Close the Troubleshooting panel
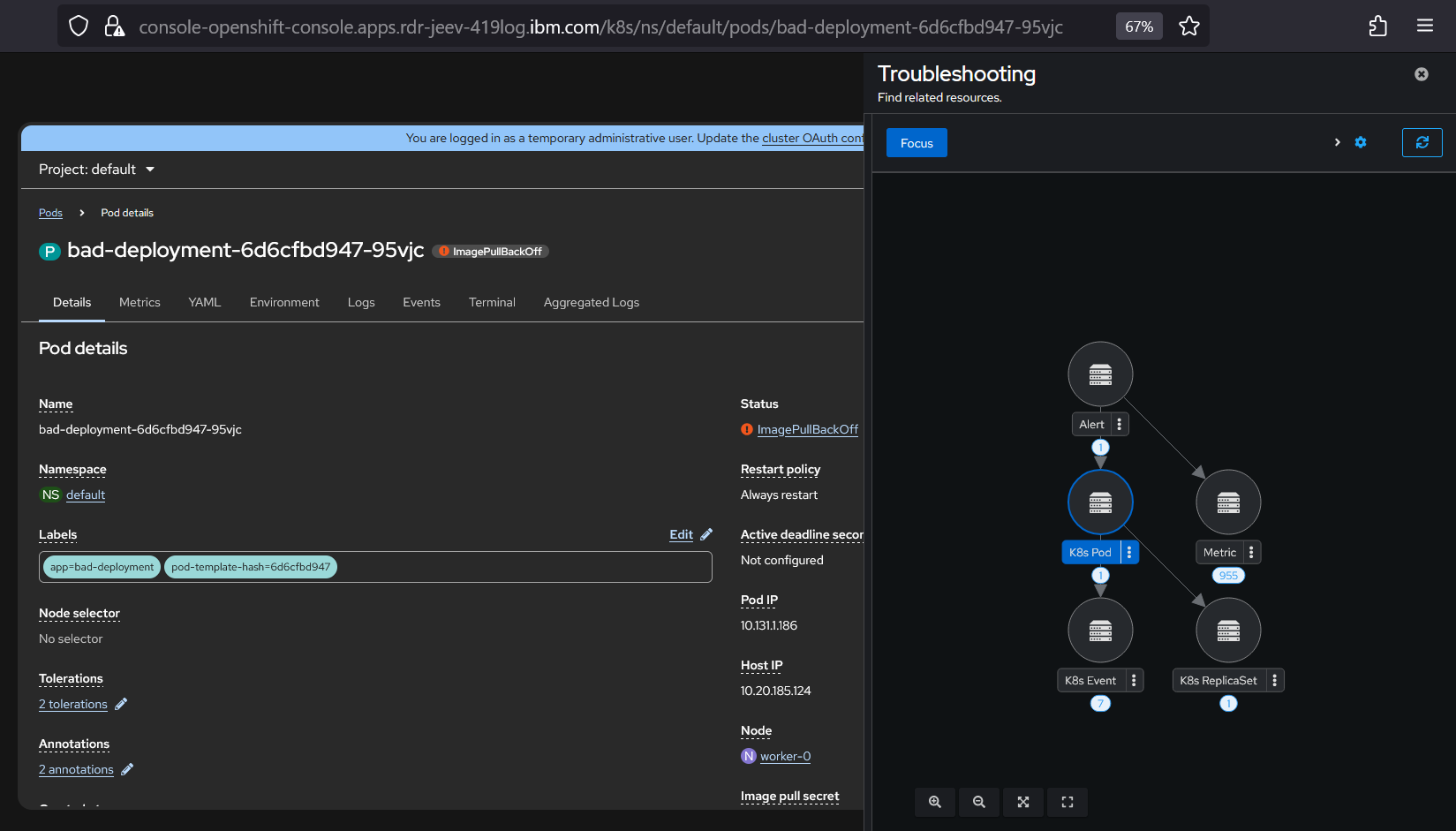This screenshot has width=1456, height=831. [1422, 74]
